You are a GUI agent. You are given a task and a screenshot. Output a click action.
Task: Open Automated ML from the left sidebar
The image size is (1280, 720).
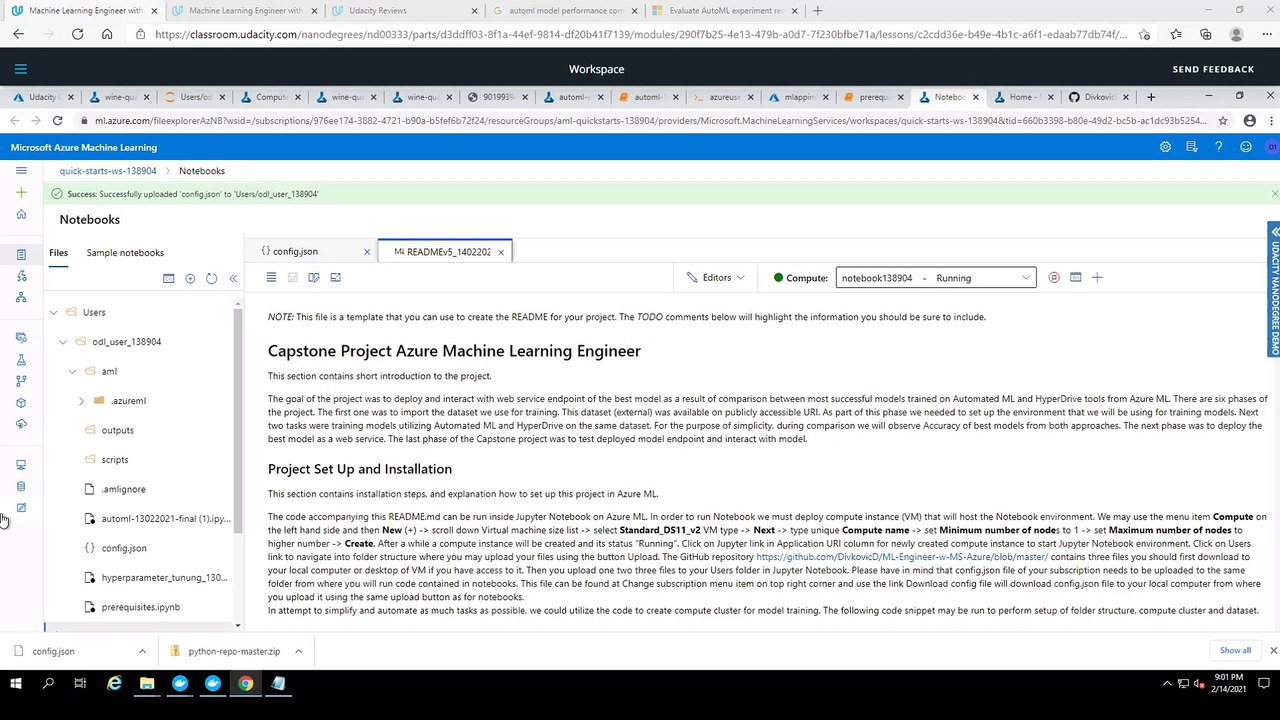coord(21,276)
